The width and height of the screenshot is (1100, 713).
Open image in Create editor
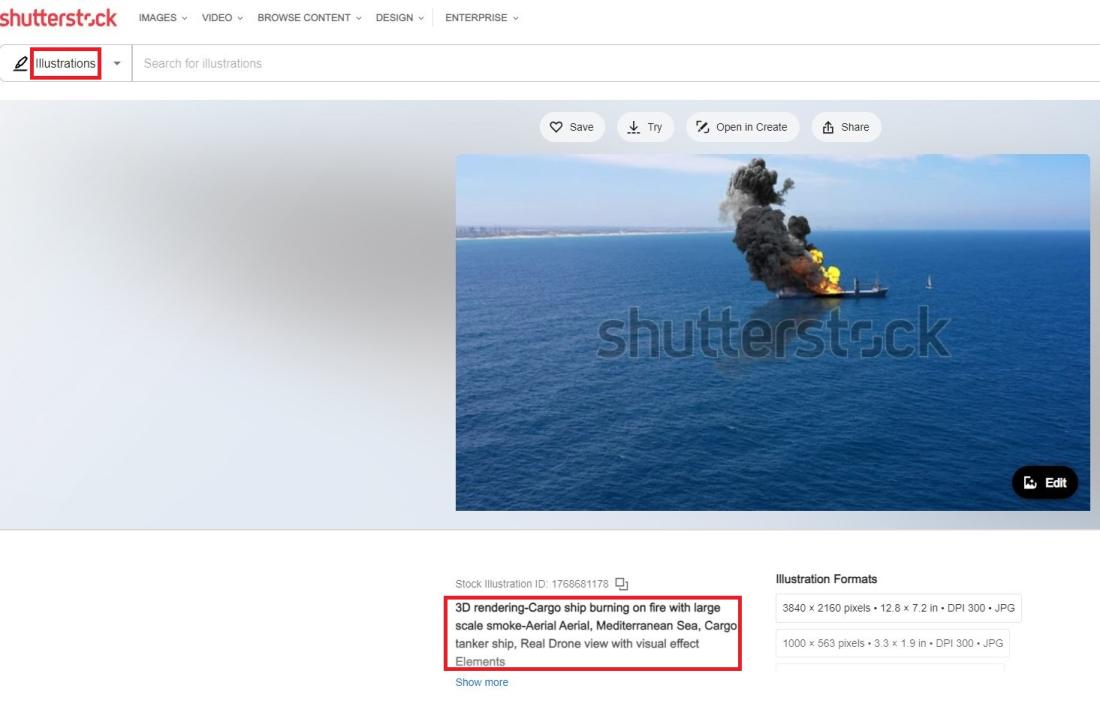pos(742,127)
